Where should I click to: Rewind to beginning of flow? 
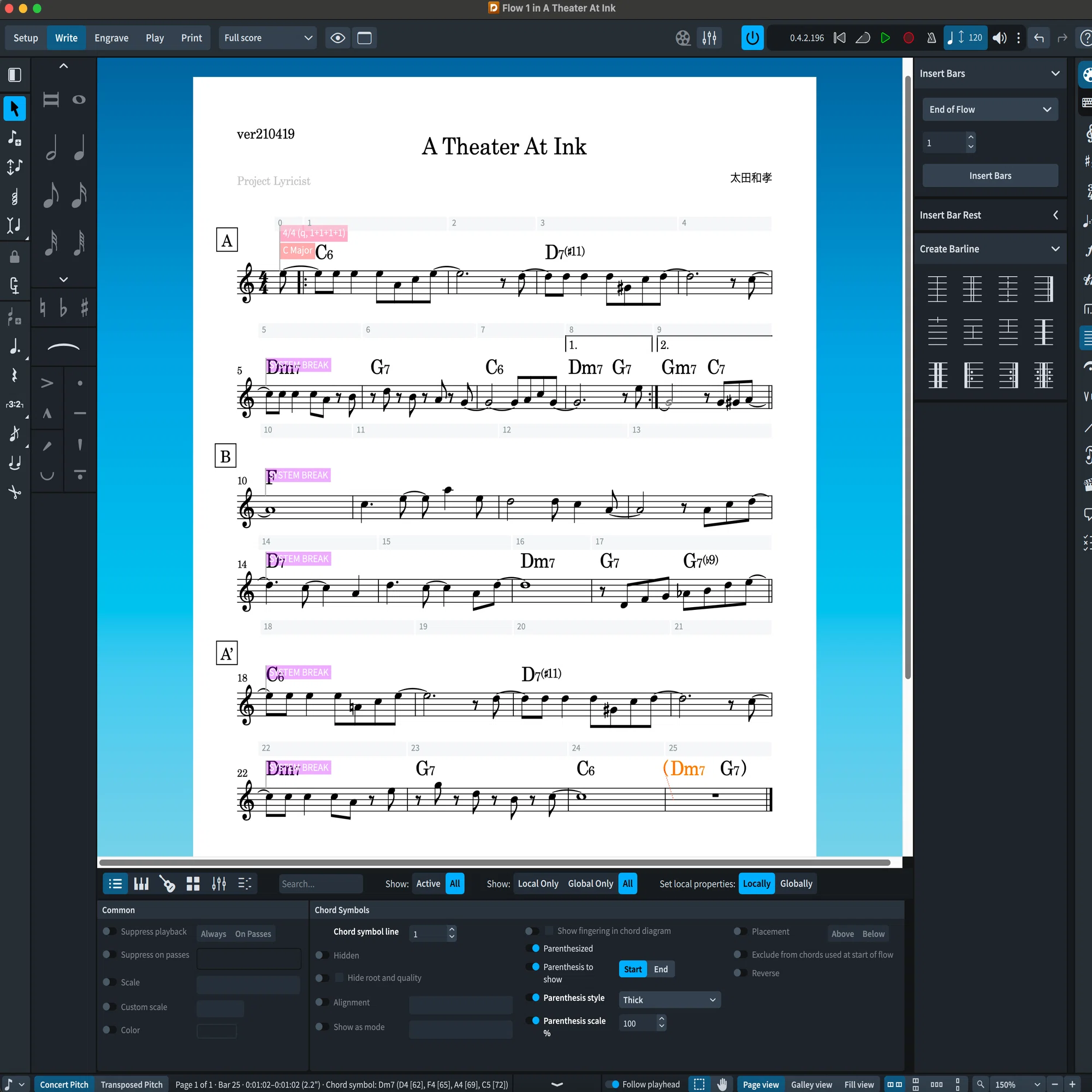tap(840, 38)
